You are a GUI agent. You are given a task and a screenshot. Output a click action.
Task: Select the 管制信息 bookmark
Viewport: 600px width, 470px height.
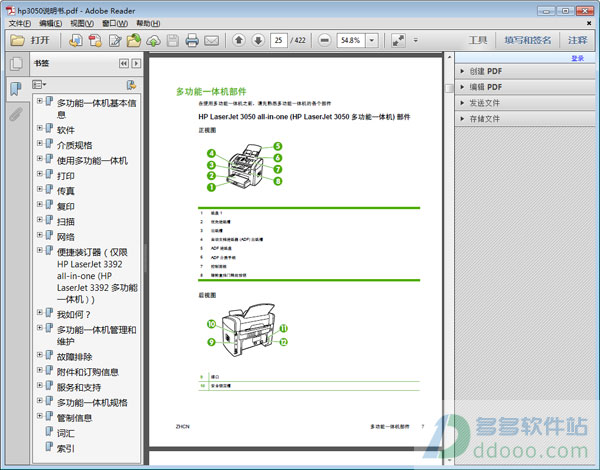(75, 418)
